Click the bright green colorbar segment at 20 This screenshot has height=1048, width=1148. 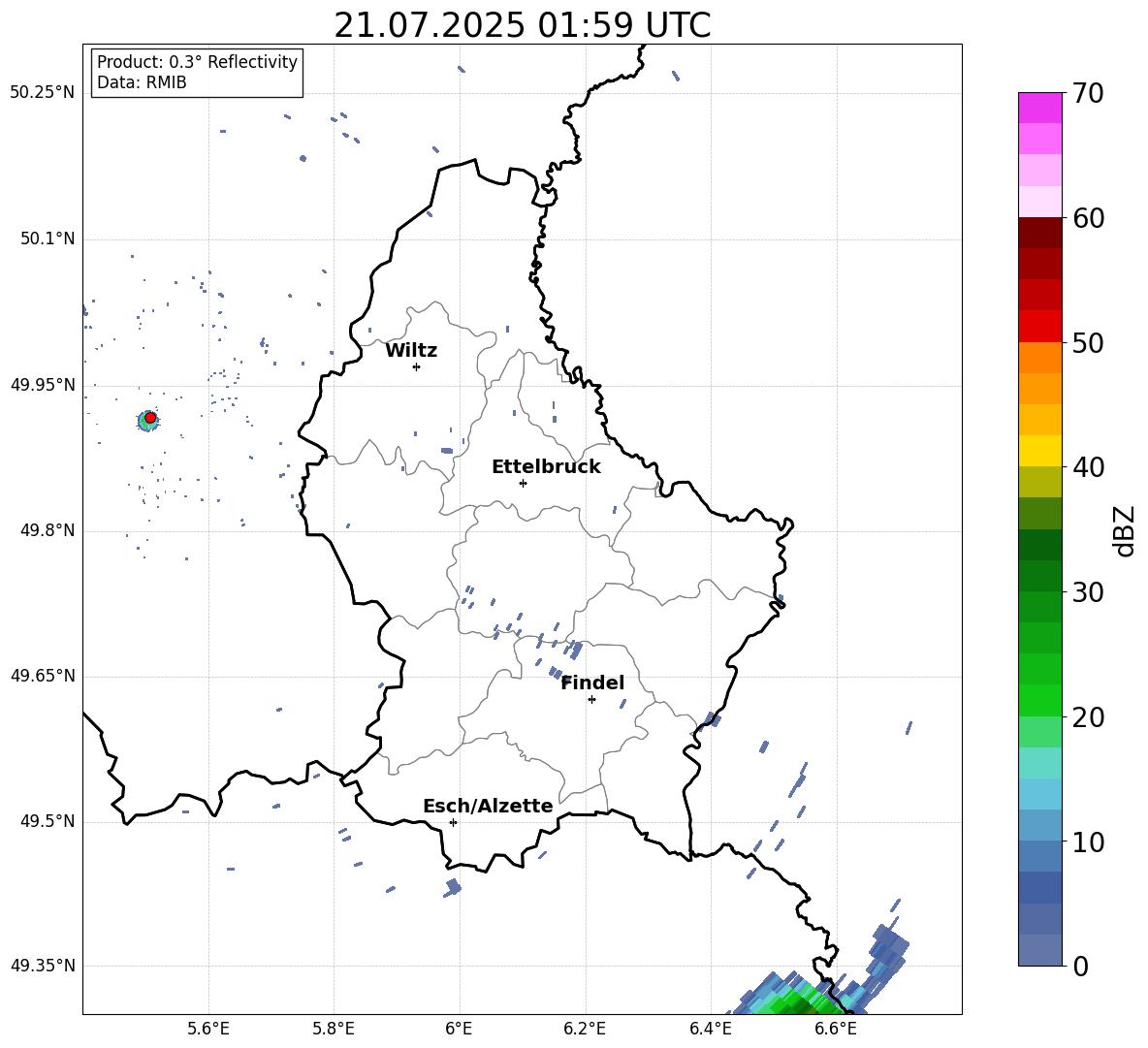click(x=1039, y=700)
